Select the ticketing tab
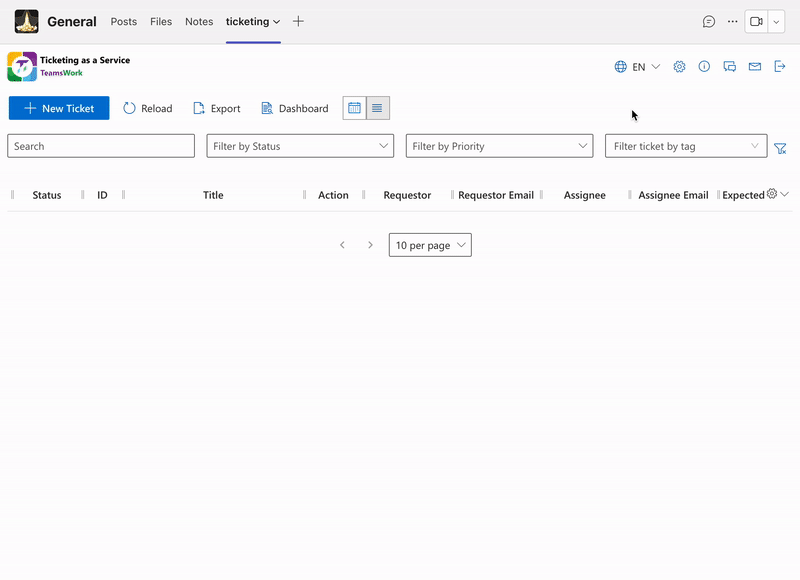Viewport: 800px width, 580px height. coord(247,21)
